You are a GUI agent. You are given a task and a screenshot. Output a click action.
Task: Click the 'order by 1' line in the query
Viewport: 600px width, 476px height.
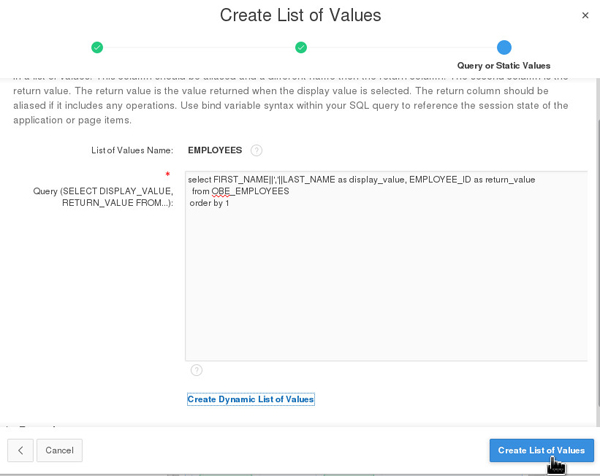pos(209,203)
